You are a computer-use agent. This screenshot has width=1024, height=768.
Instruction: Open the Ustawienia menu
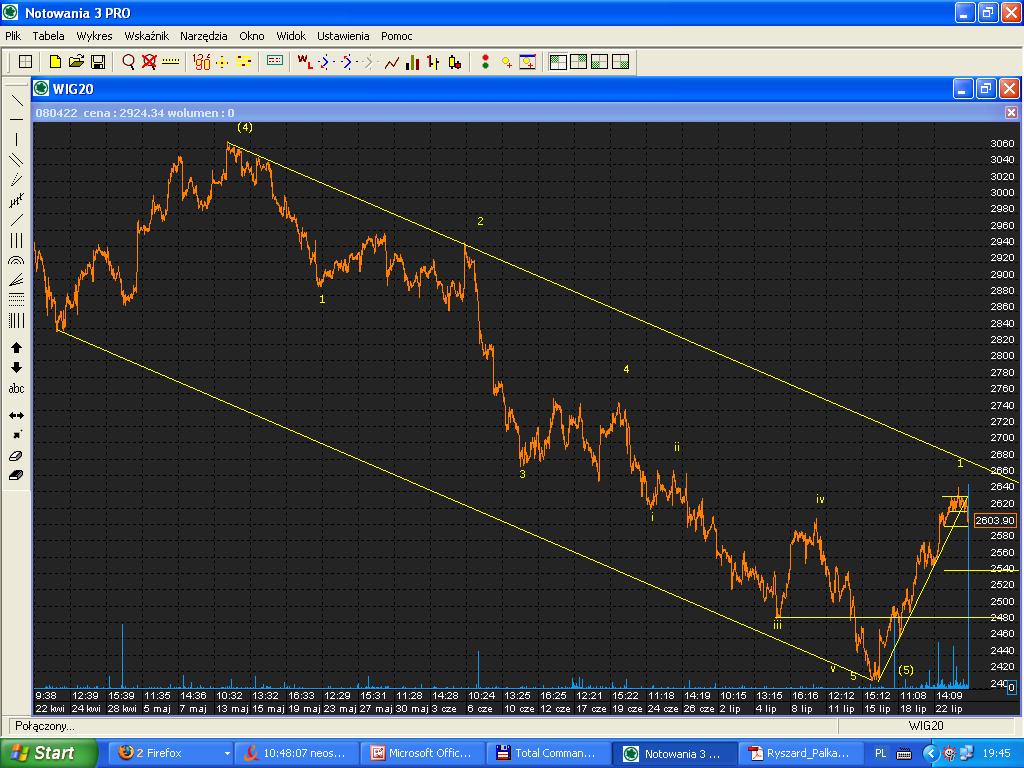point(343,36)
